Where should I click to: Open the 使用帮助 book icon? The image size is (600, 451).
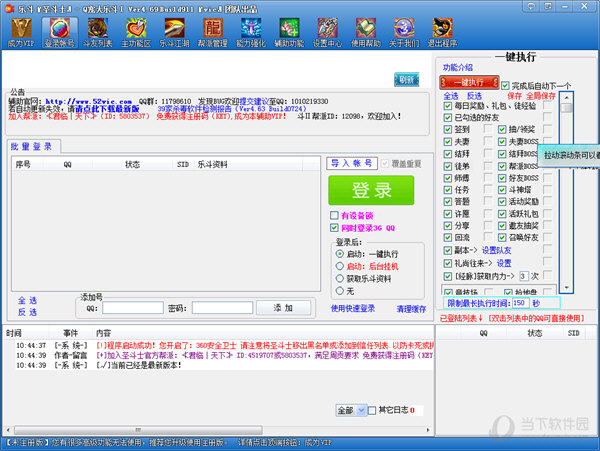(366, 33)
